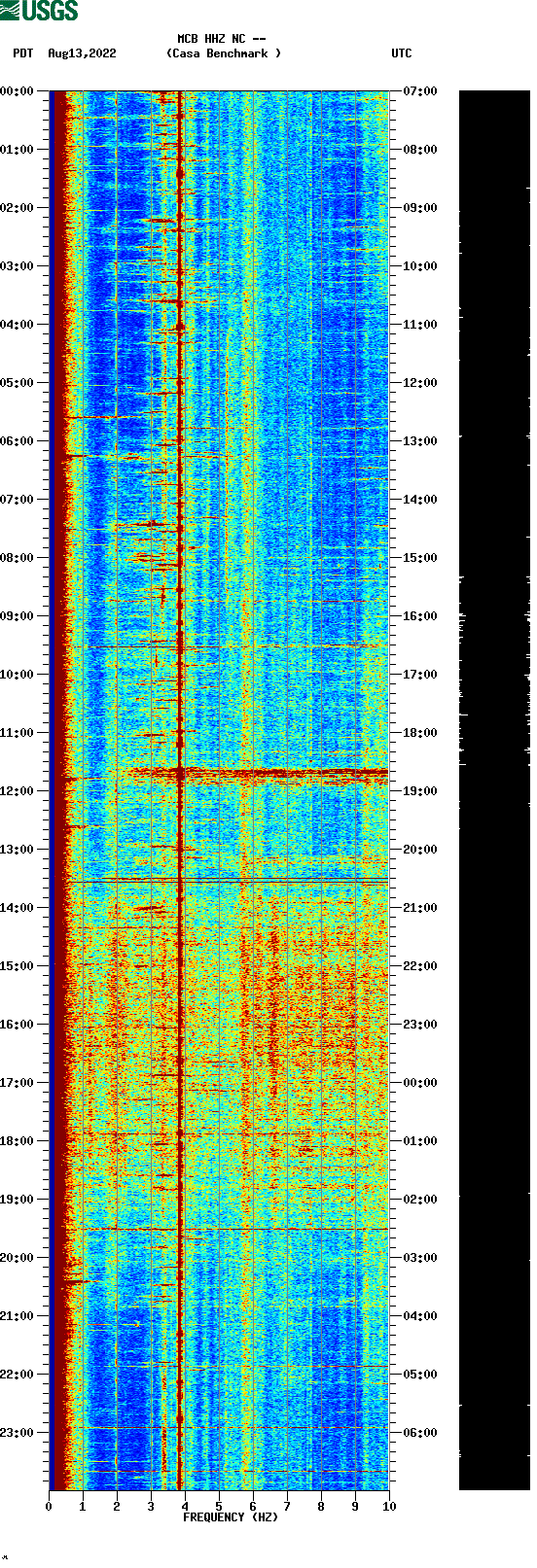Select the left-axis PDT label '12:00'
Screen dimensions: 537x1568
click(17, 791)
